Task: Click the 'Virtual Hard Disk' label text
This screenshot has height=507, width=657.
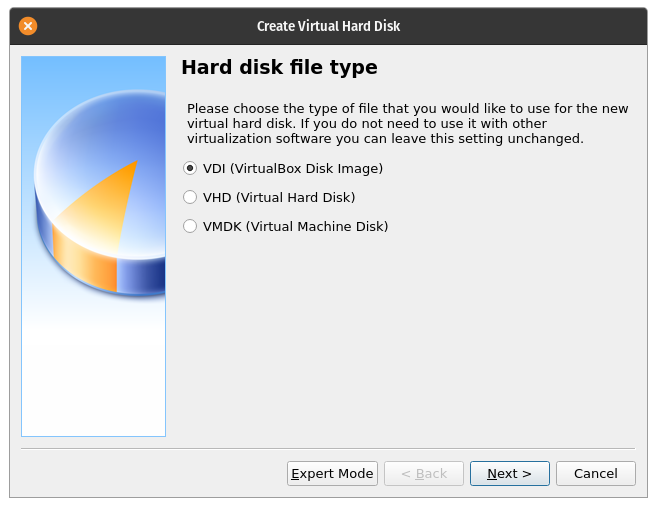Action: click(295, 197)
